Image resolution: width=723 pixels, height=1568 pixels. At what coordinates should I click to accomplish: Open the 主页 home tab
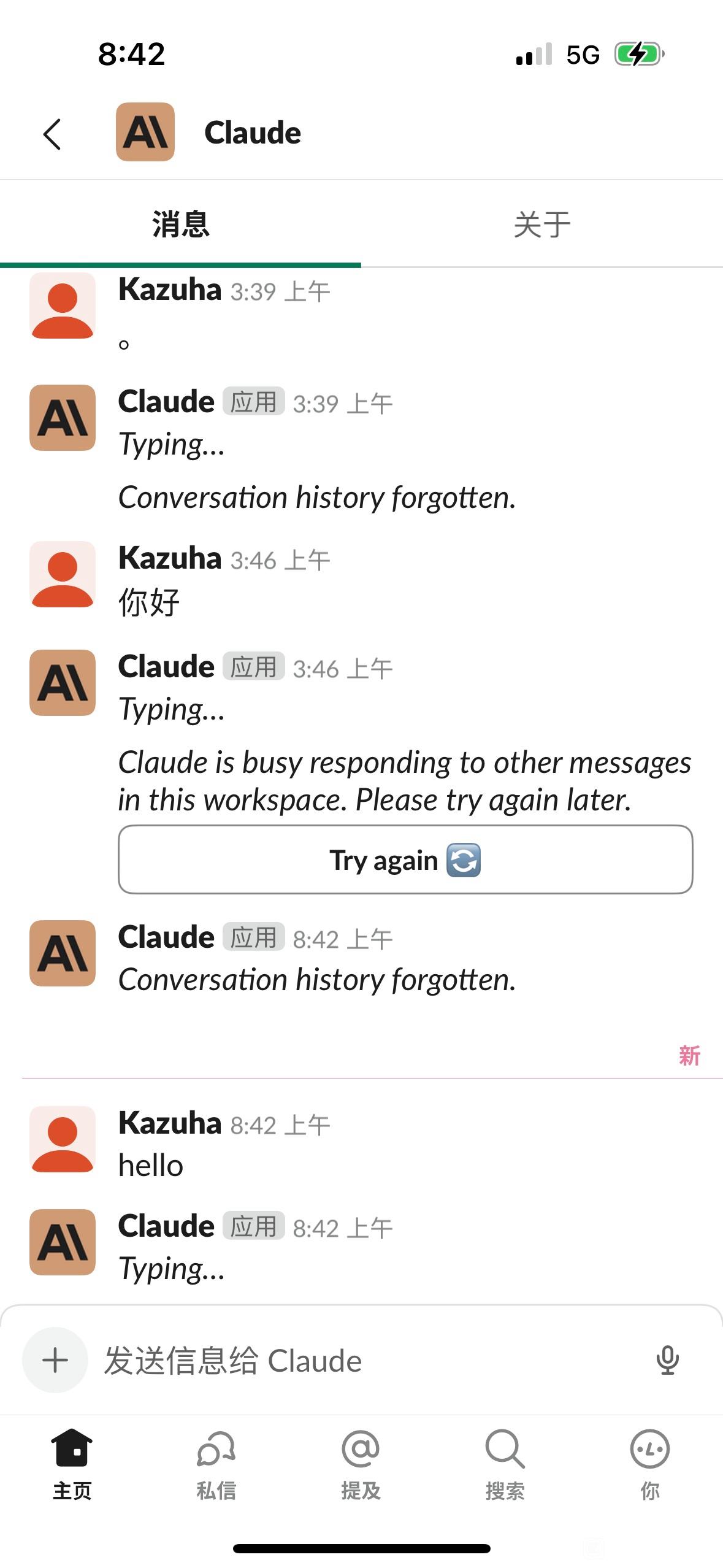click(72, 1464)
